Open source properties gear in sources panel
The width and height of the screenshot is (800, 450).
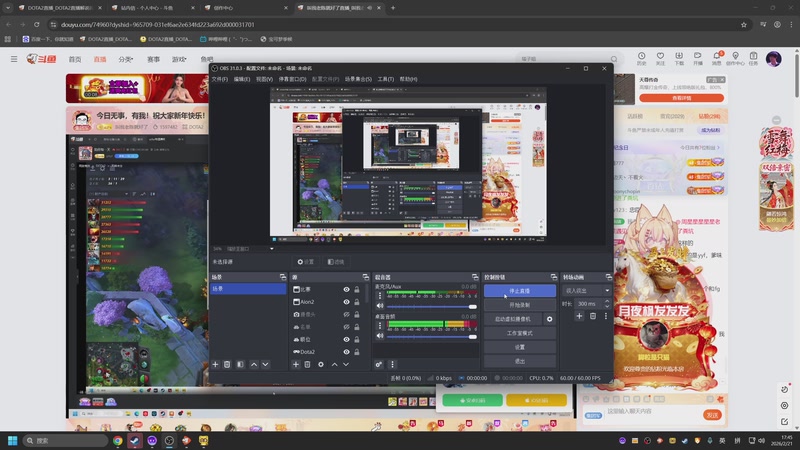coord(320,364)
